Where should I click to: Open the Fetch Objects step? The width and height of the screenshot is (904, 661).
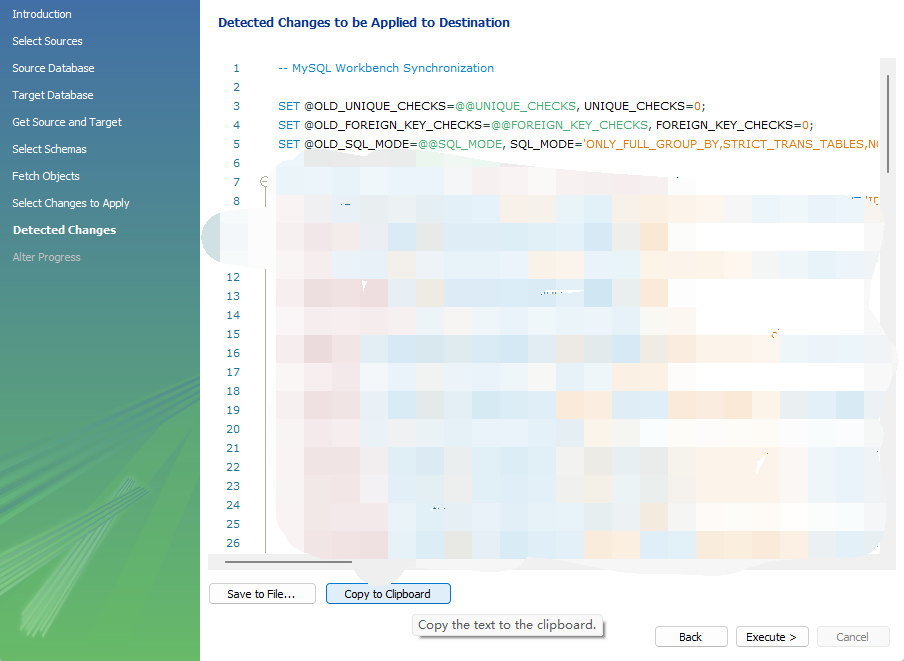tap(46, 176)
